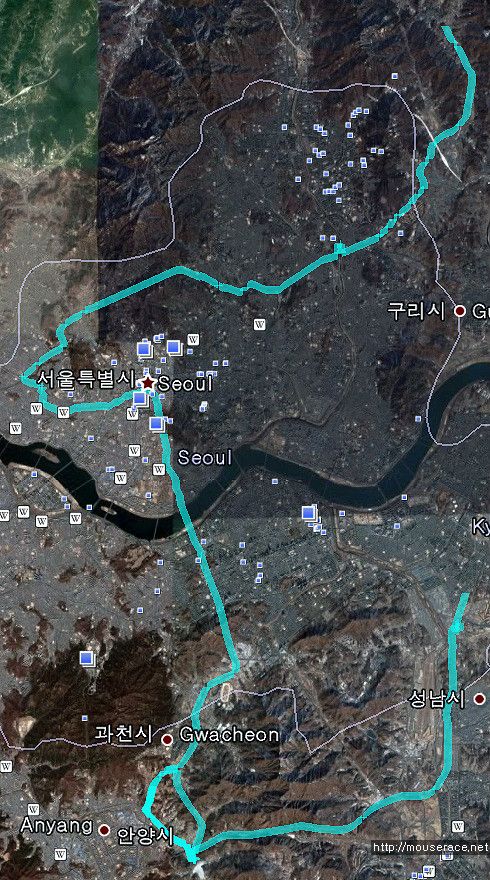
Task: Open the Wikipedia icon nearest the 구리시 label
Action: click(259, 324)
